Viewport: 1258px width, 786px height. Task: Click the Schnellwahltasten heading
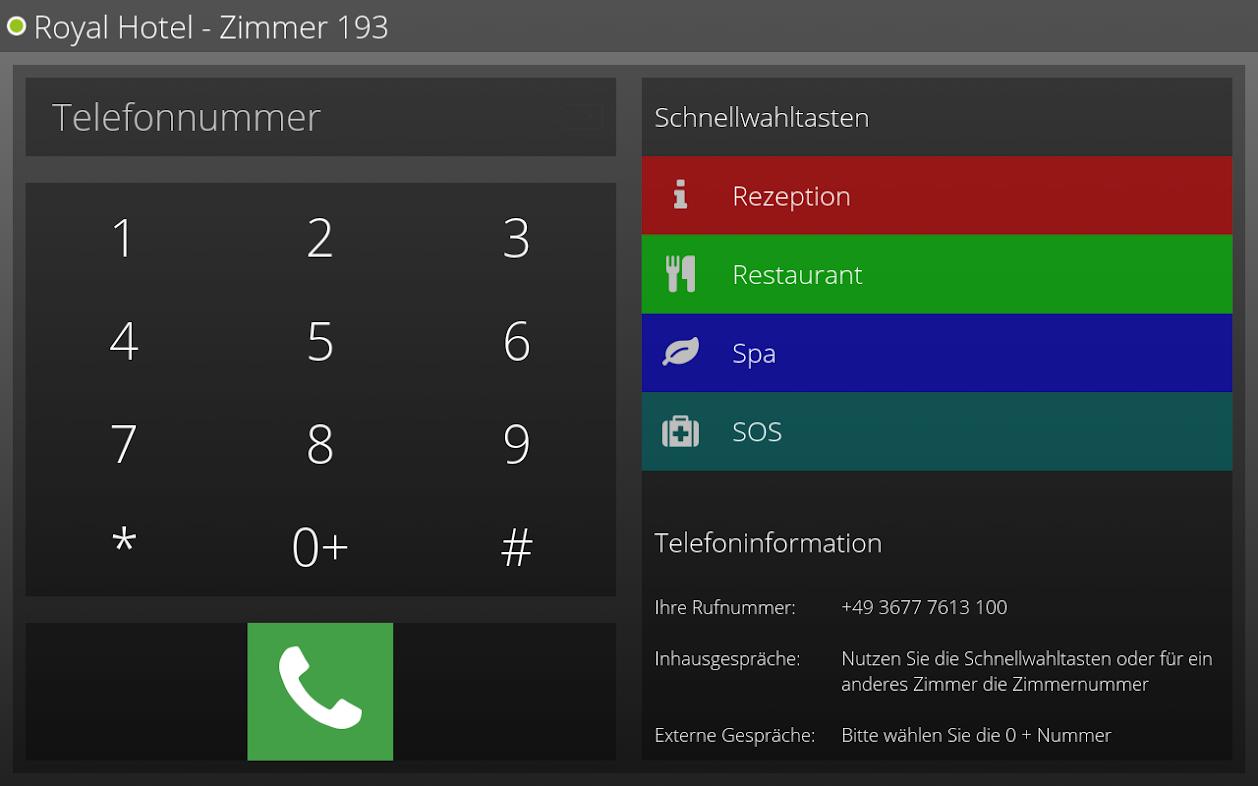tap(762, 117)
